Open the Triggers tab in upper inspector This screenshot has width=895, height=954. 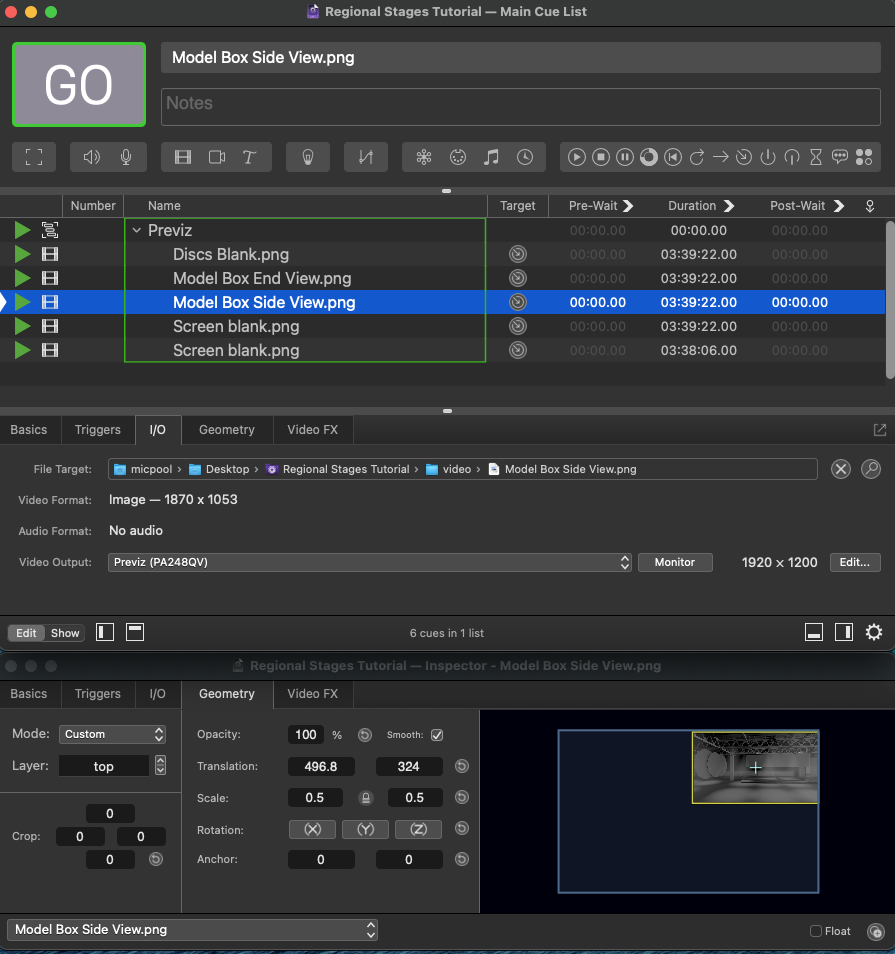tap(97, 430)
